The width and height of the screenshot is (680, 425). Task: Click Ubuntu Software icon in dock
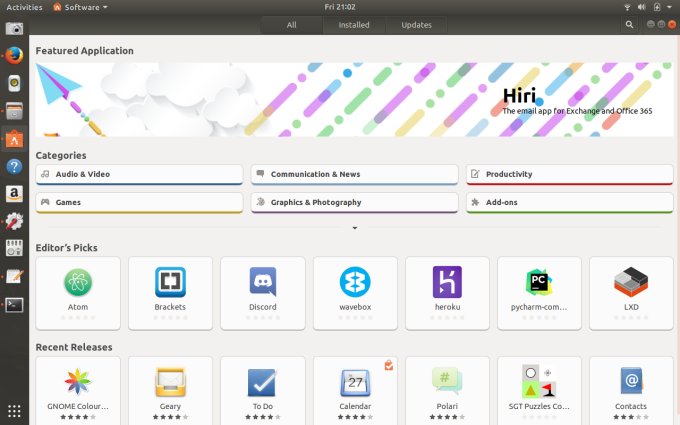click(14, 139)
